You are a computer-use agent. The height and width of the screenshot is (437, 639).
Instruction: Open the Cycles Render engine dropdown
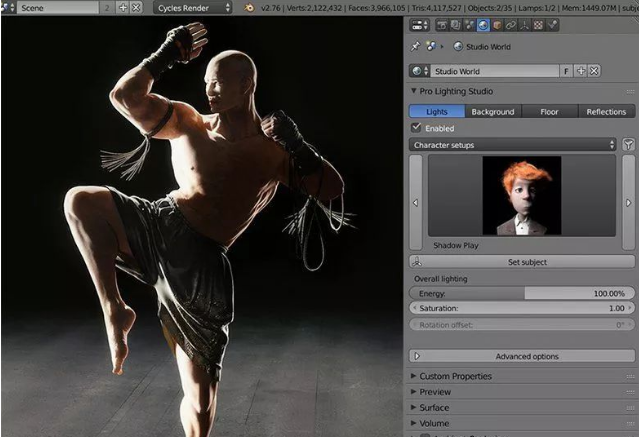click(192, 7)
